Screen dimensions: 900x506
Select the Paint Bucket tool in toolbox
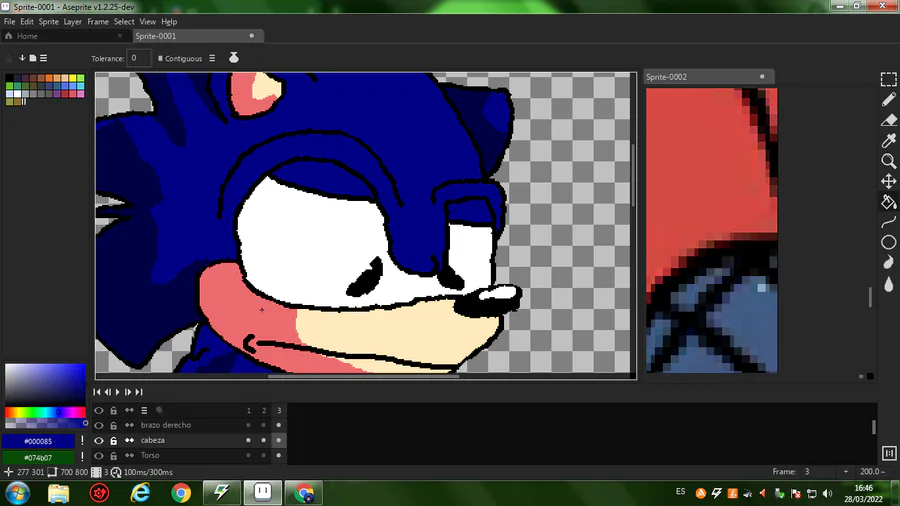889,202
